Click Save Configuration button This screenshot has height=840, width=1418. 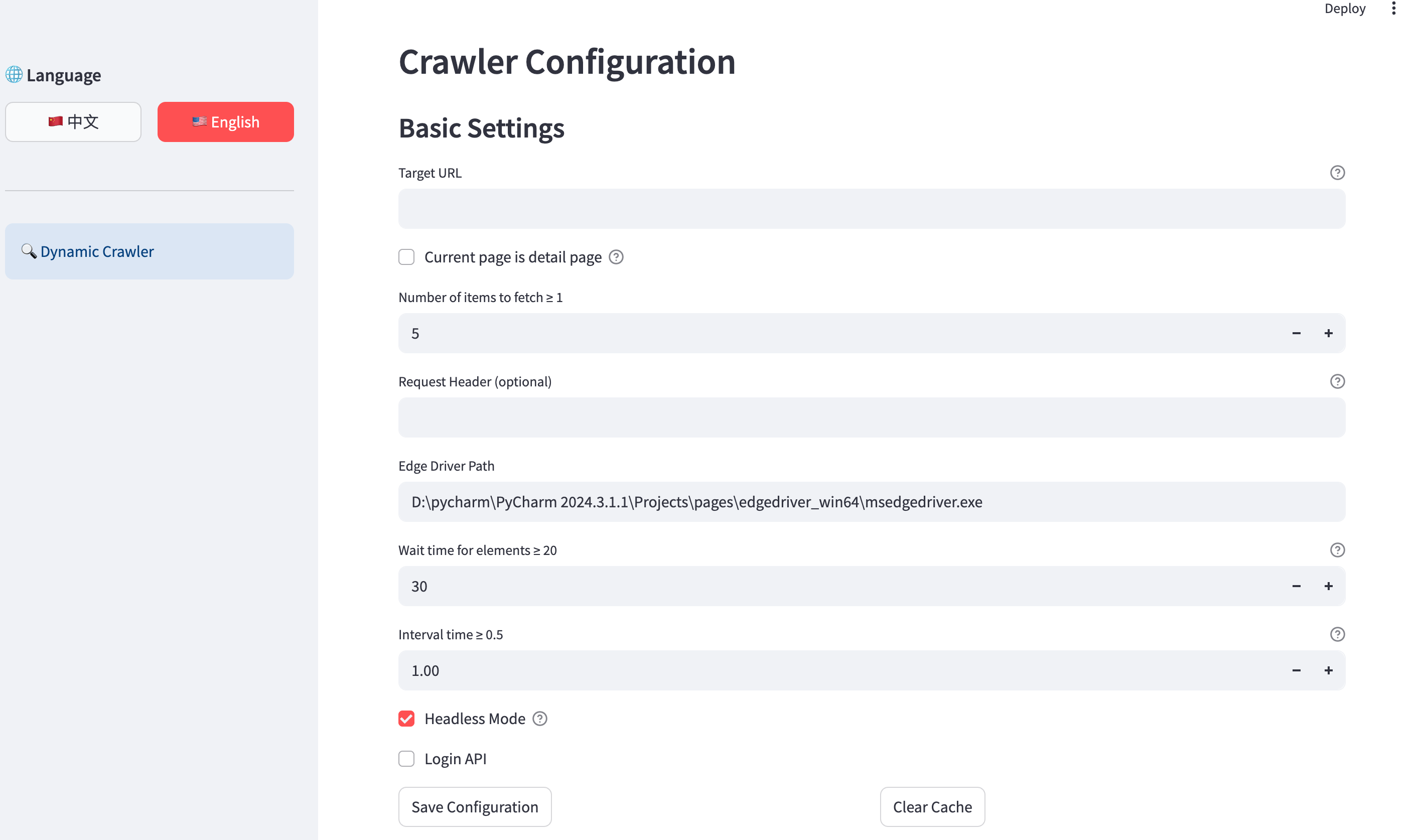click(x=474, y=807)
